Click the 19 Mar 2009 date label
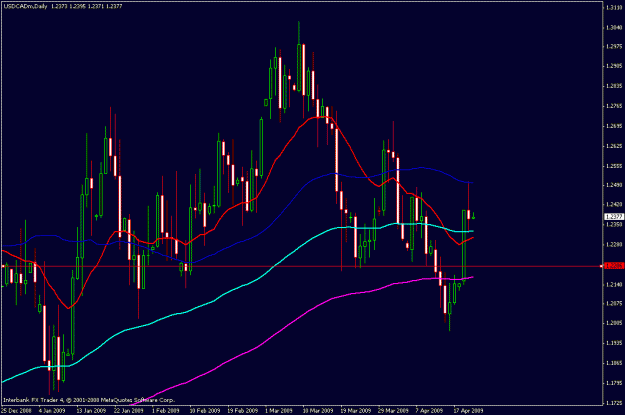625x415 pixels. click(356, 411)
